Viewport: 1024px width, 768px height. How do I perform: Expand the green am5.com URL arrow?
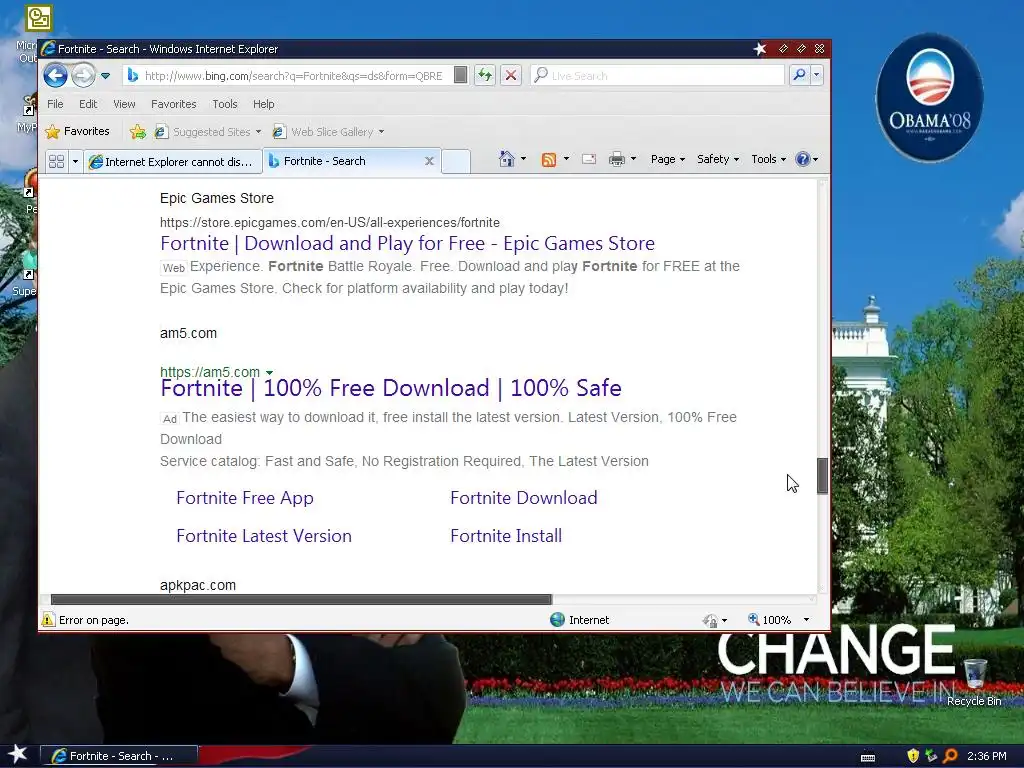click(x=269, y=373)
